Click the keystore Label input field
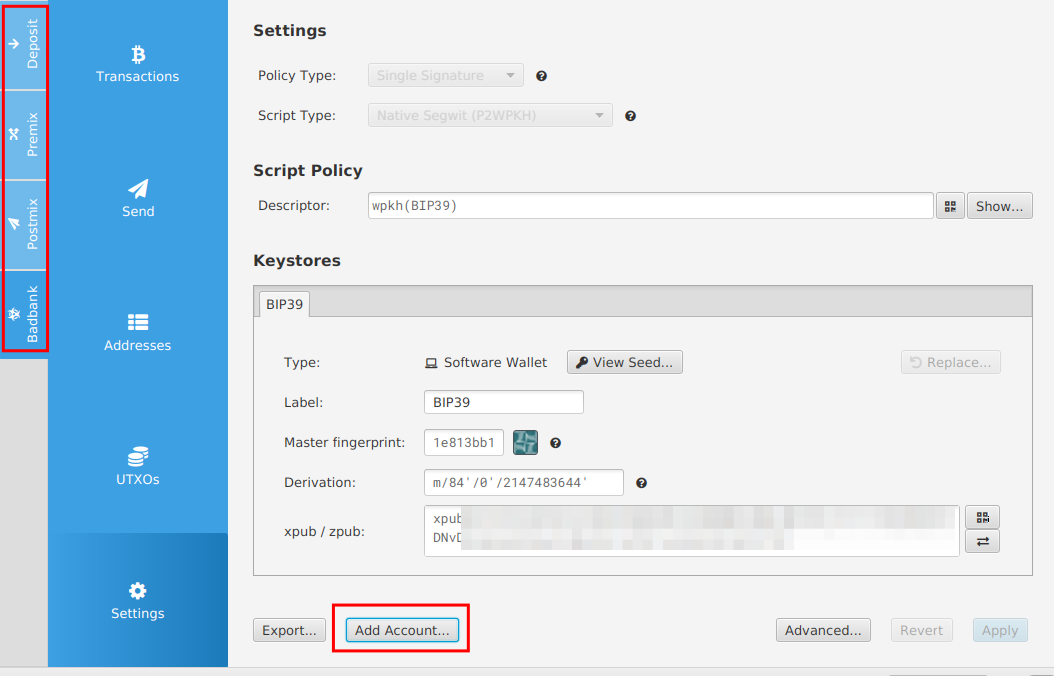 (503, 402)
